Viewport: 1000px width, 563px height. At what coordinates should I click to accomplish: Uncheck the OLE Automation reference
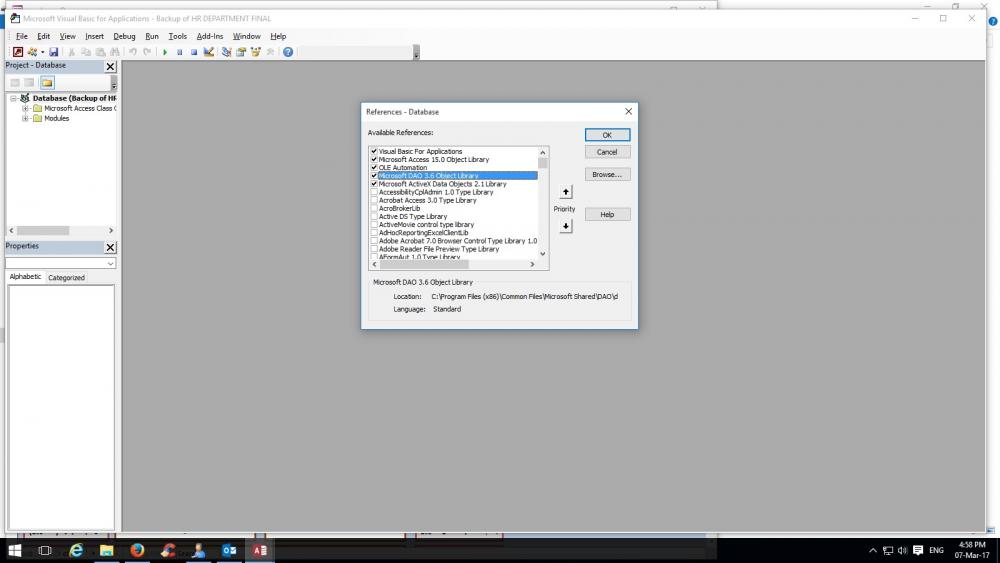pos(374,168)
